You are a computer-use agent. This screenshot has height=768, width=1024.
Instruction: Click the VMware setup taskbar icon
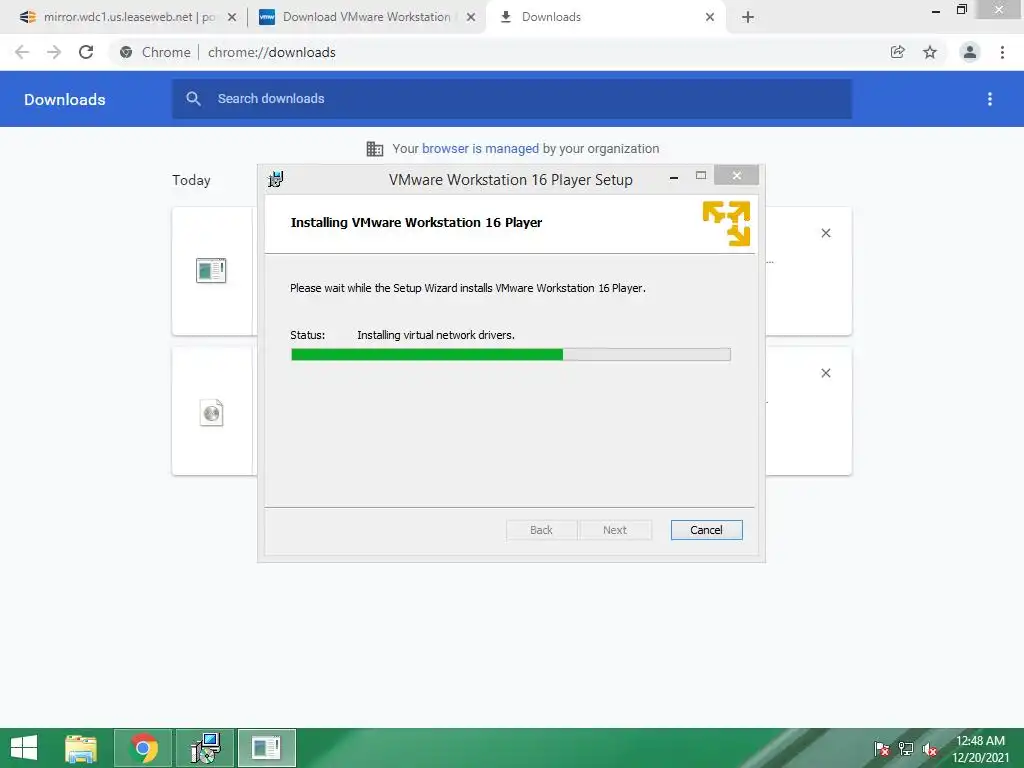pyautogui.click(x=266, y=748)
